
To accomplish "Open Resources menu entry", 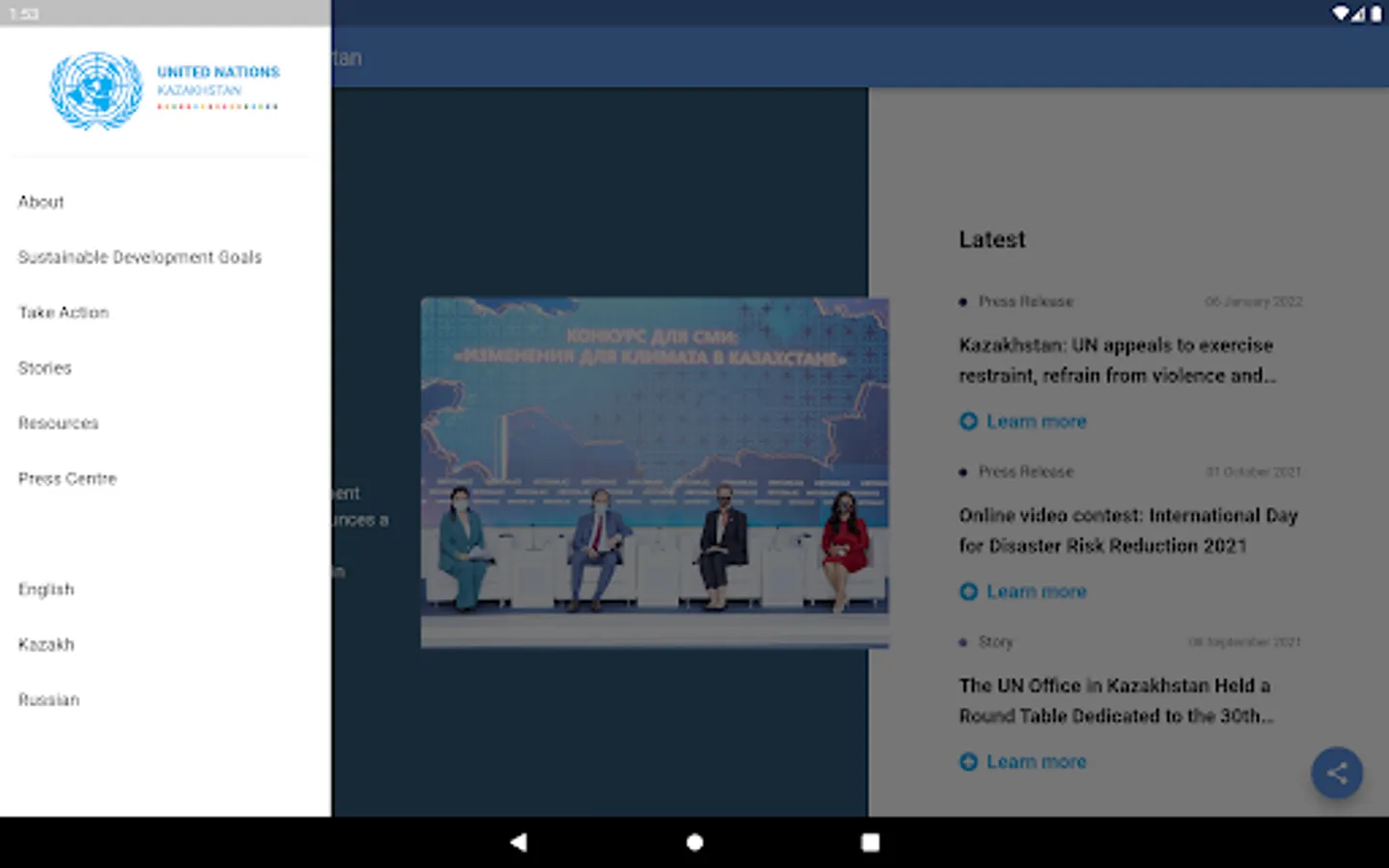I will tap(58, 423).
